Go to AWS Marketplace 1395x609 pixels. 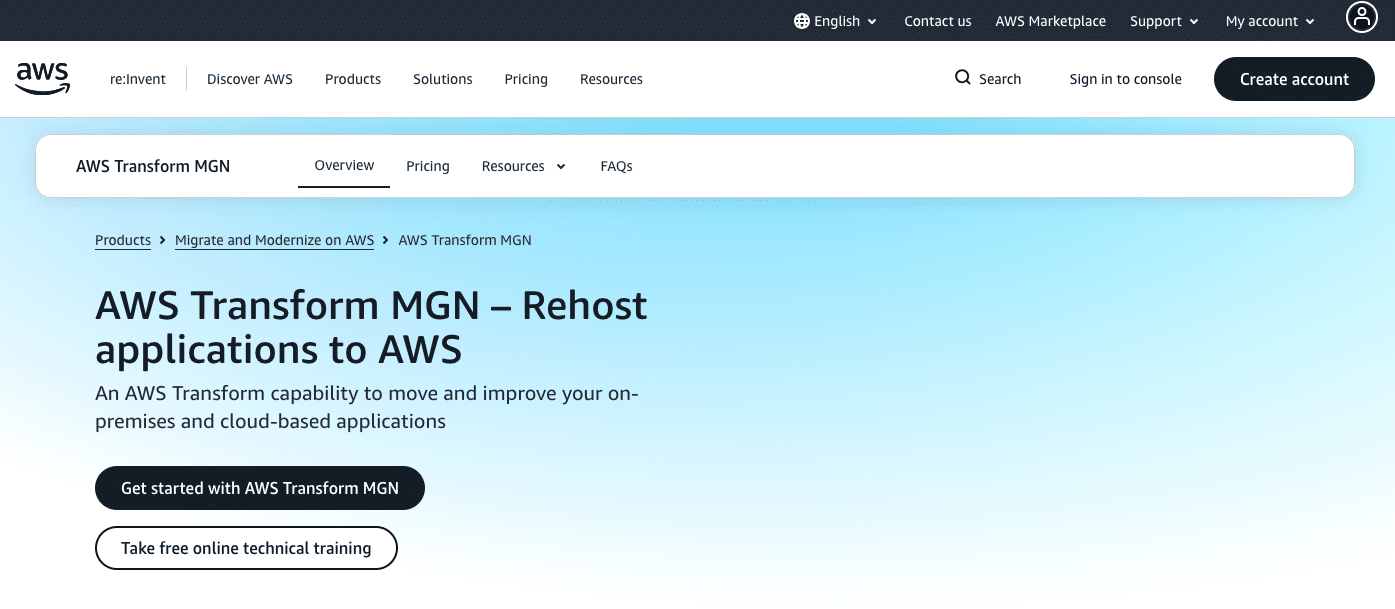(x=1051, y=21)
